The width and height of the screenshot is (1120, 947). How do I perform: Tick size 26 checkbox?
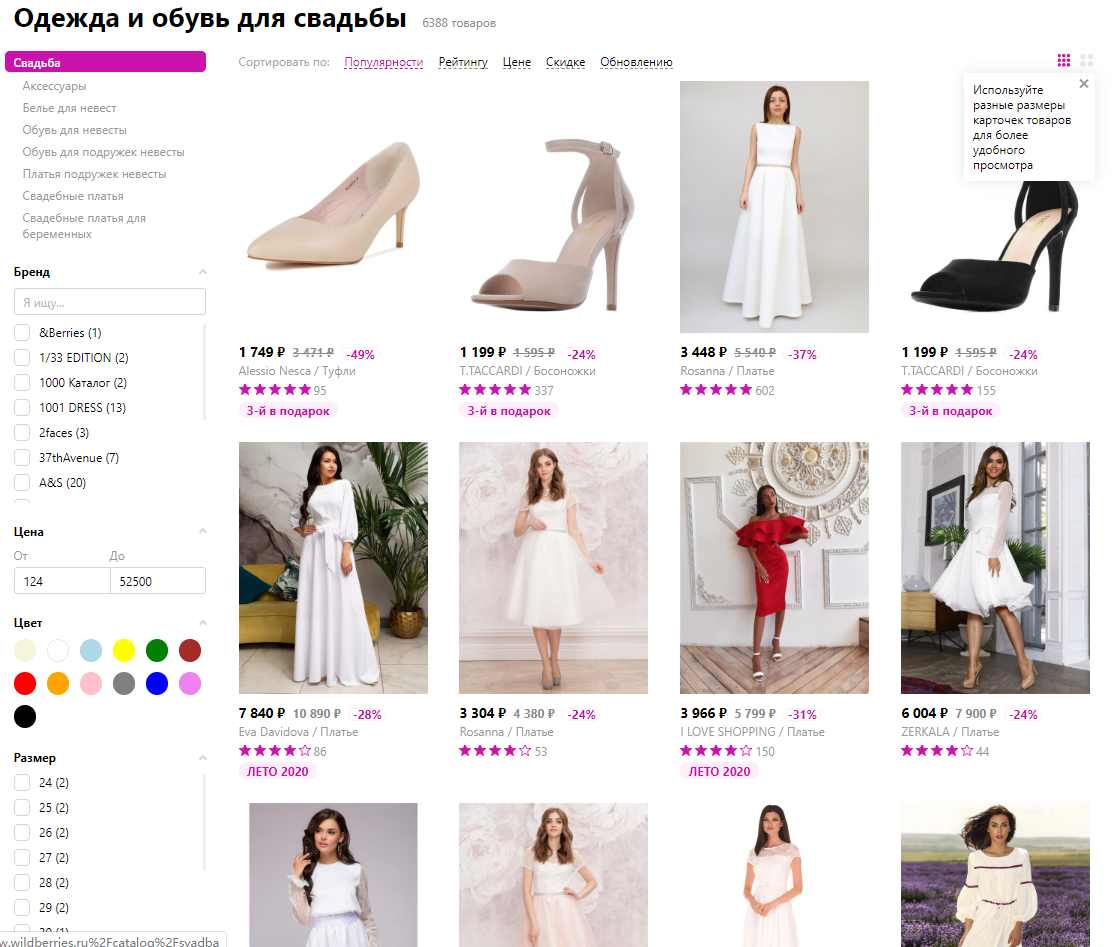(x=22, y=833)
